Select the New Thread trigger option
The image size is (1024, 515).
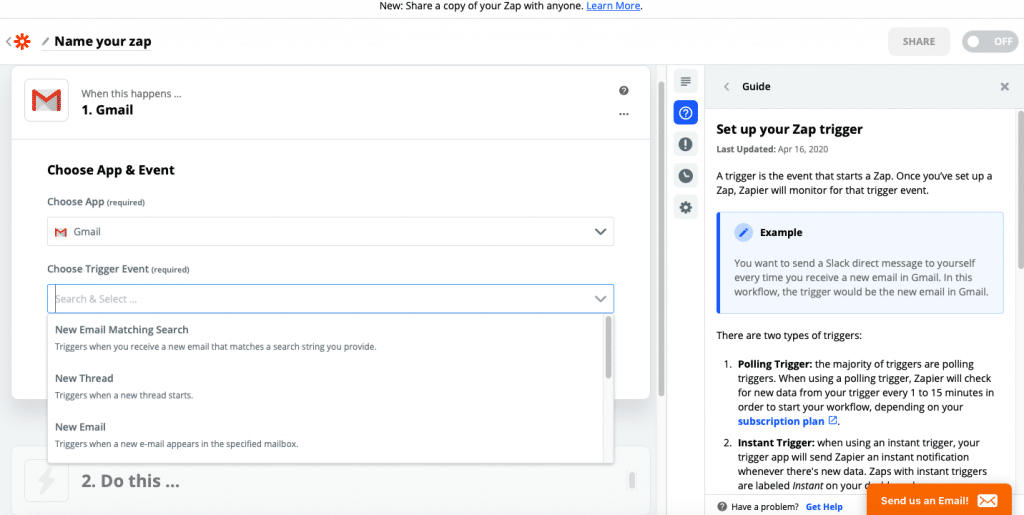pyautogui.click(x=84, y=379)
